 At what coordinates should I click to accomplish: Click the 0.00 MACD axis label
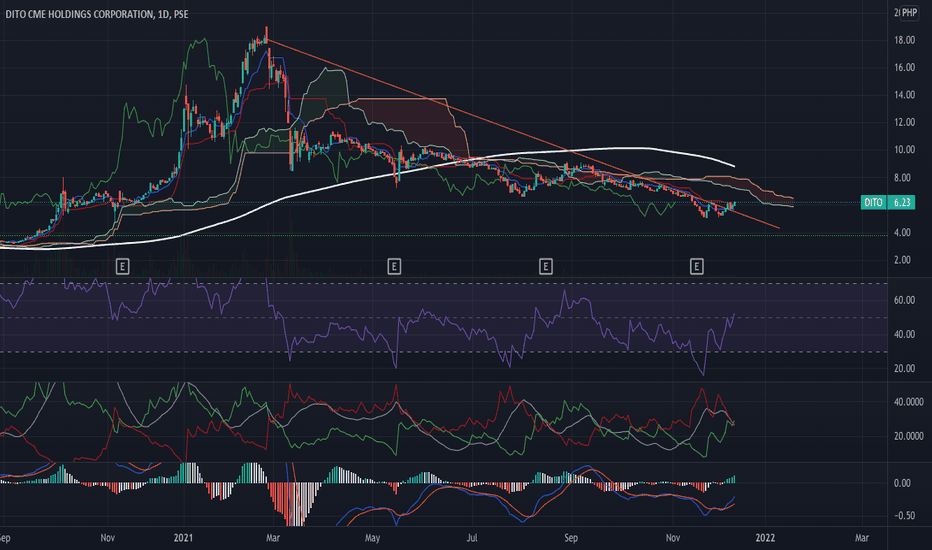(902, 483)
